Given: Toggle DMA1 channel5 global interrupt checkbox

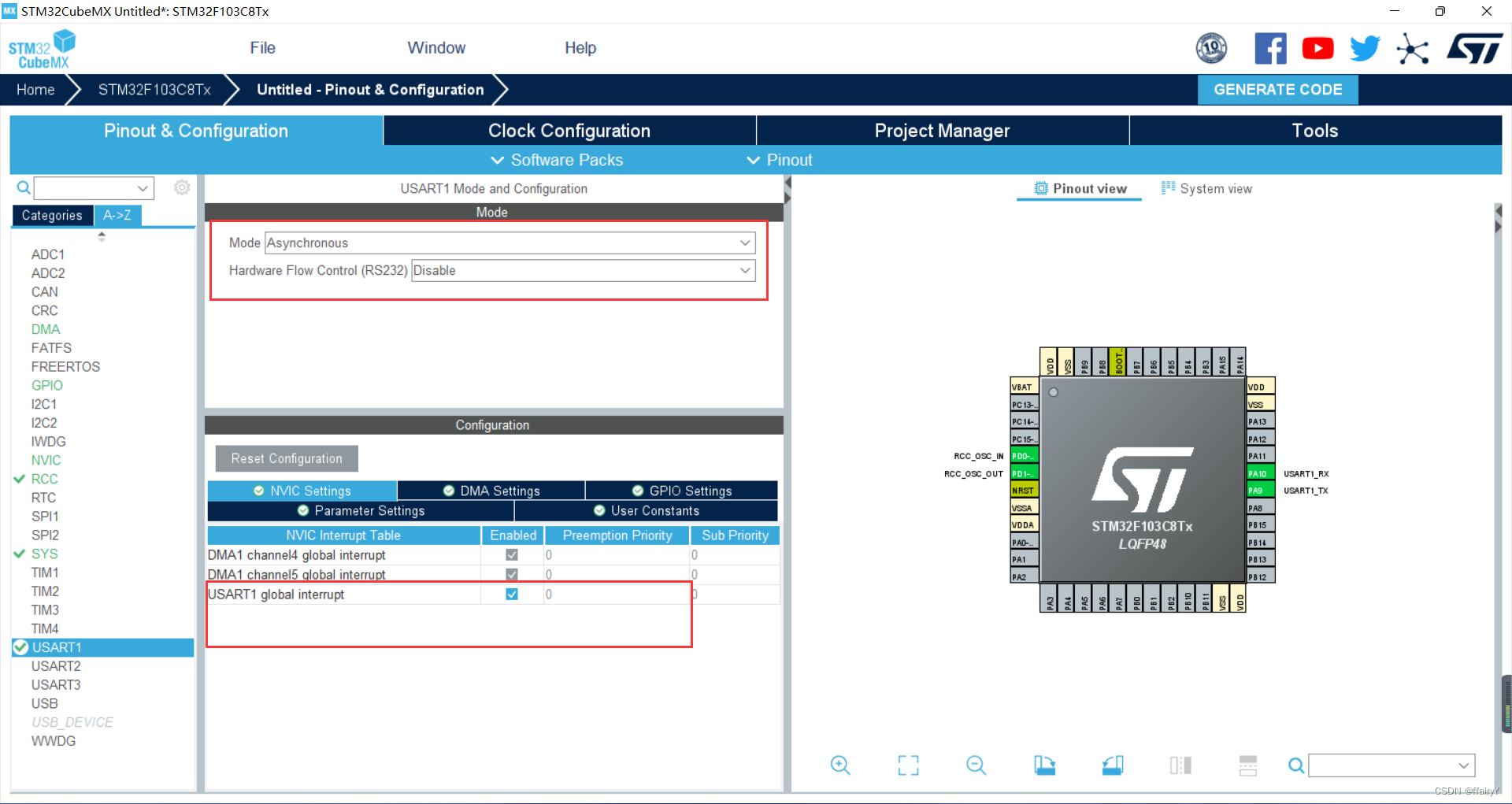Looking at the screenshot, I should coord(512,574).
